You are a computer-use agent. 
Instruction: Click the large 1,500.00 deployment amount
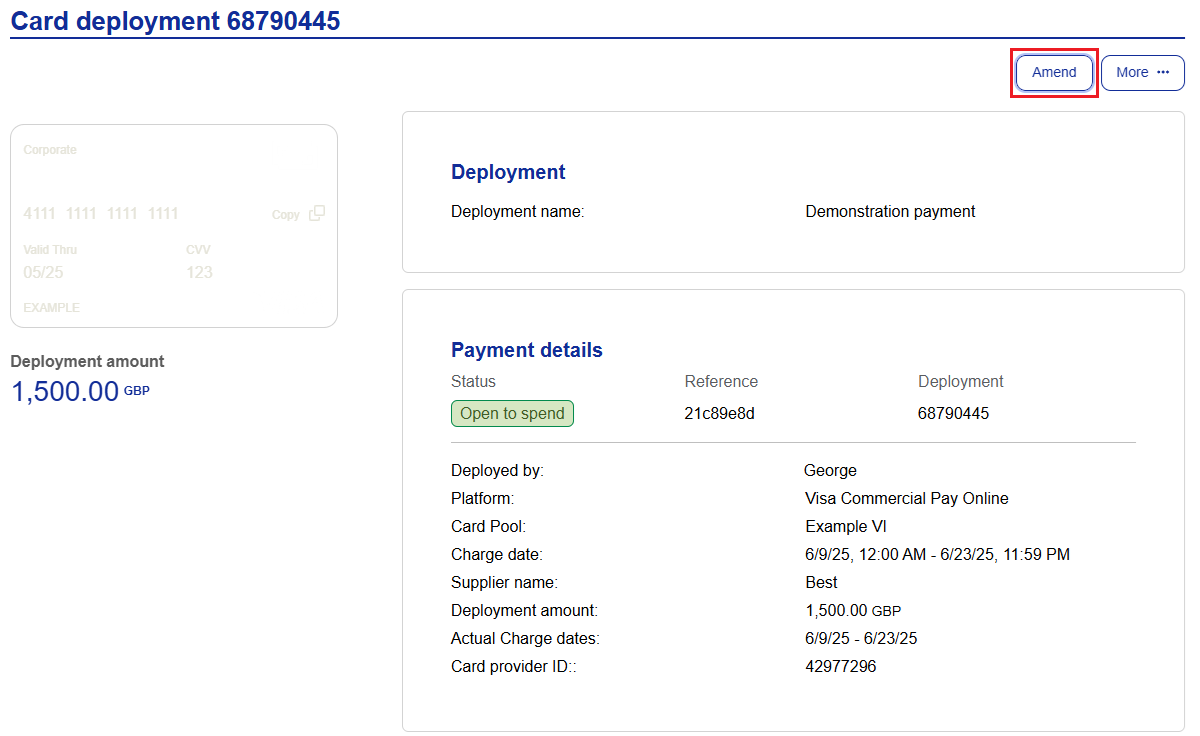[65, 391]
